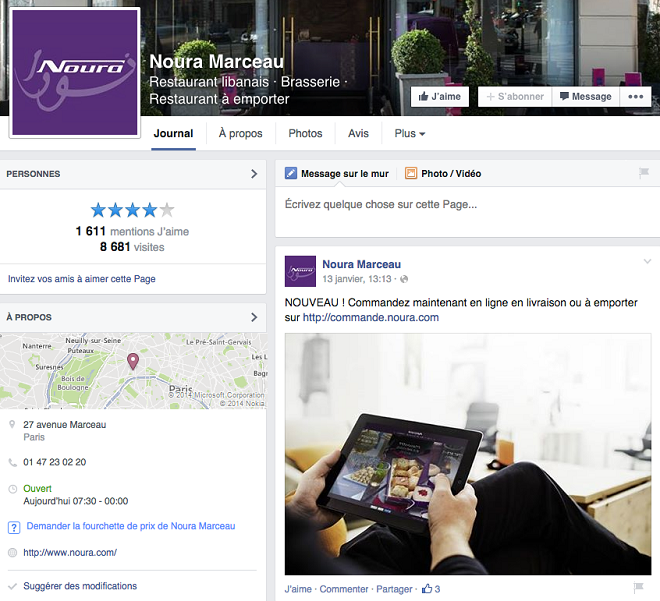660x601 pixels.
Task: Click the red map location pin
Action: coord(133,361)
